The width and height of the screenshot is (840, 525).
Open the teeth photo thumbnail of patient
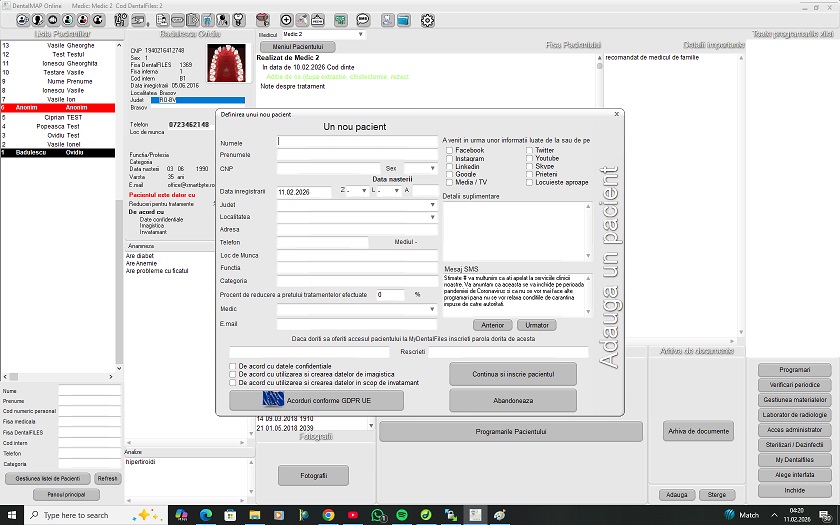pos(225,63)
